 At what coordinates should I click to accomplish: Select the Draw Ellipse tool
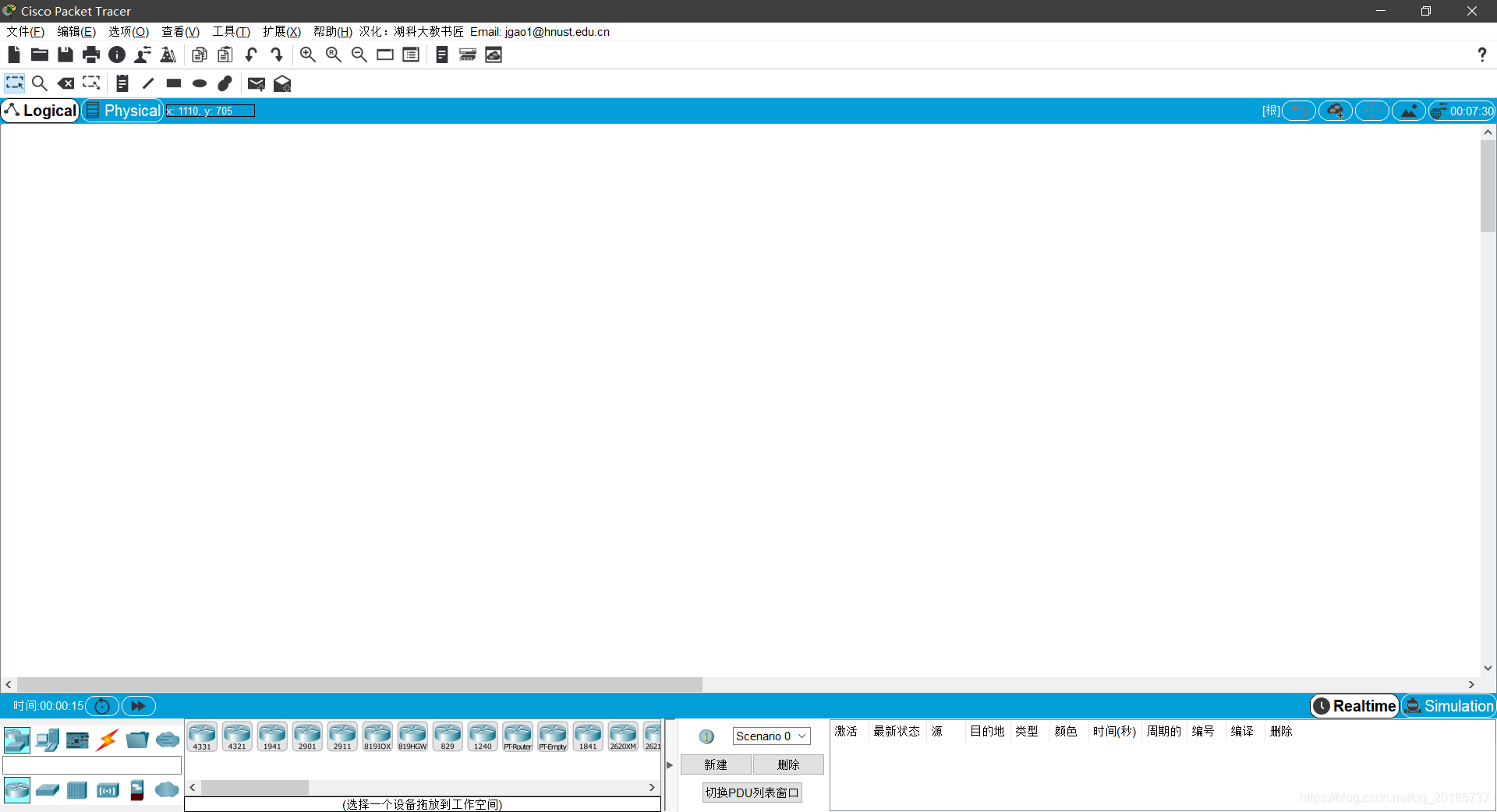click(x=200, y=83)
